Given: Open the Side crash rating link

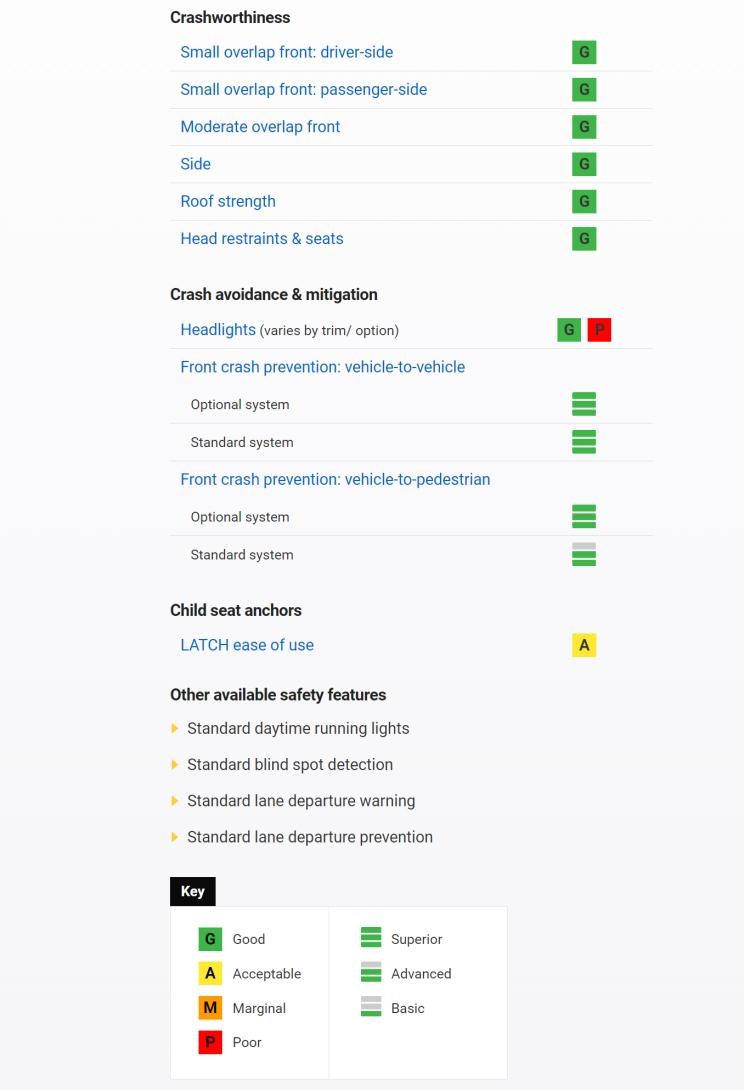Looking at the screenshot, I should pos(195,164).
